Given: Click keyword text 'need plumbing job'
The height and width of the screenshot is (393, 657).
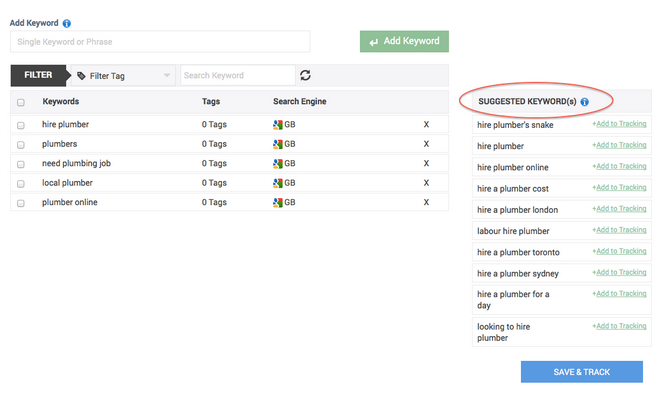Looking at the screenshot, I should point(76,163).
